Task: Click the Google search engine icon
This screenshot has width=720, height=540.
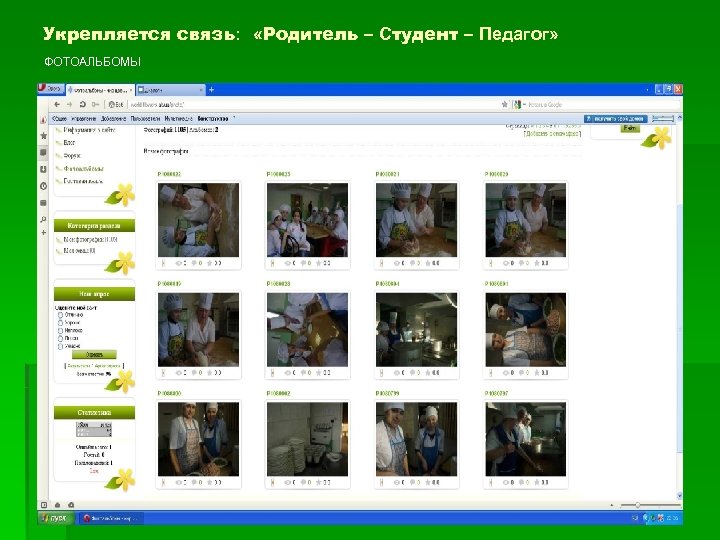Action: click(517, 104)
